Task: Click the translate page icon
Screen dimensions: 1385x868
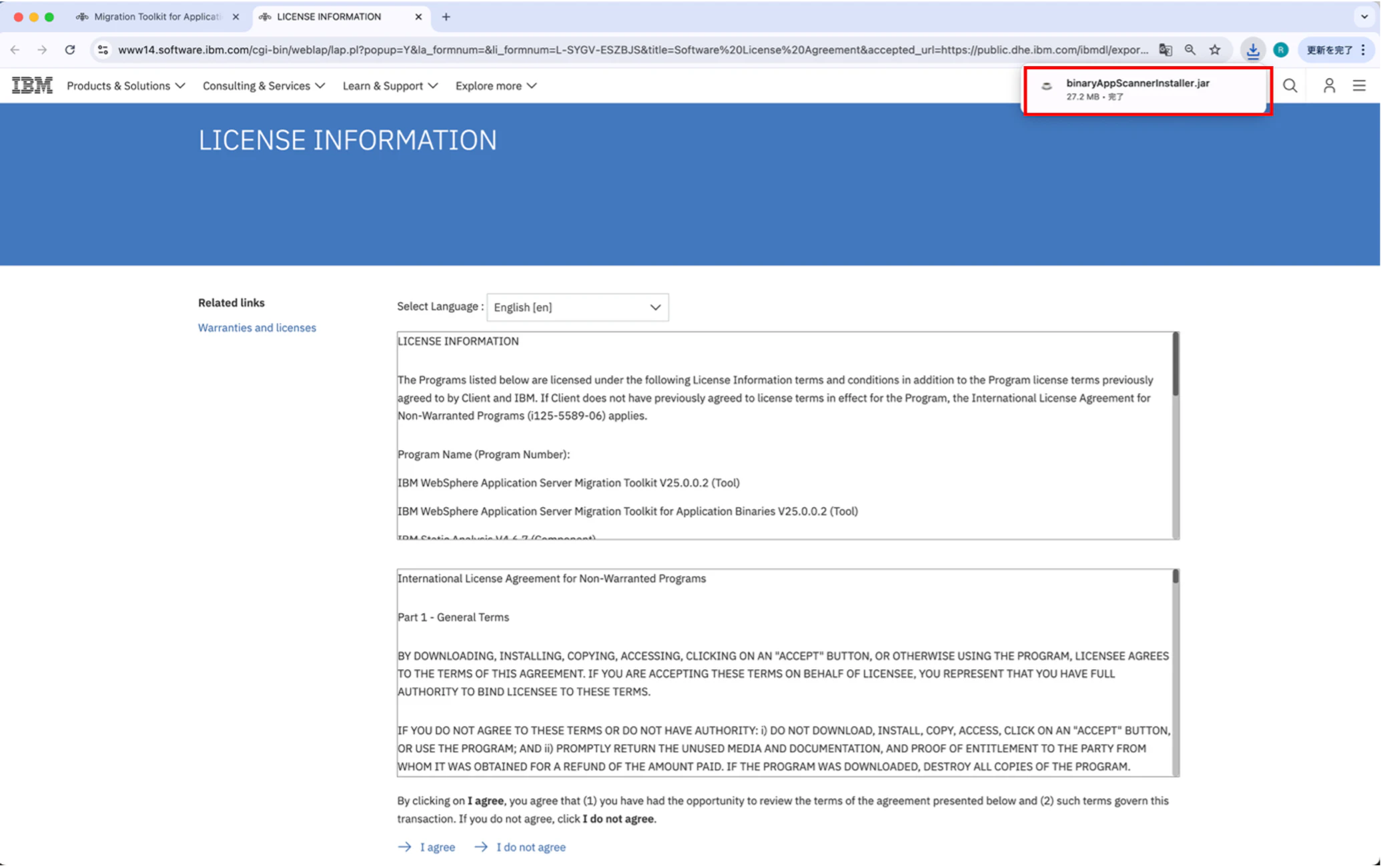Action: point(1166,50)
